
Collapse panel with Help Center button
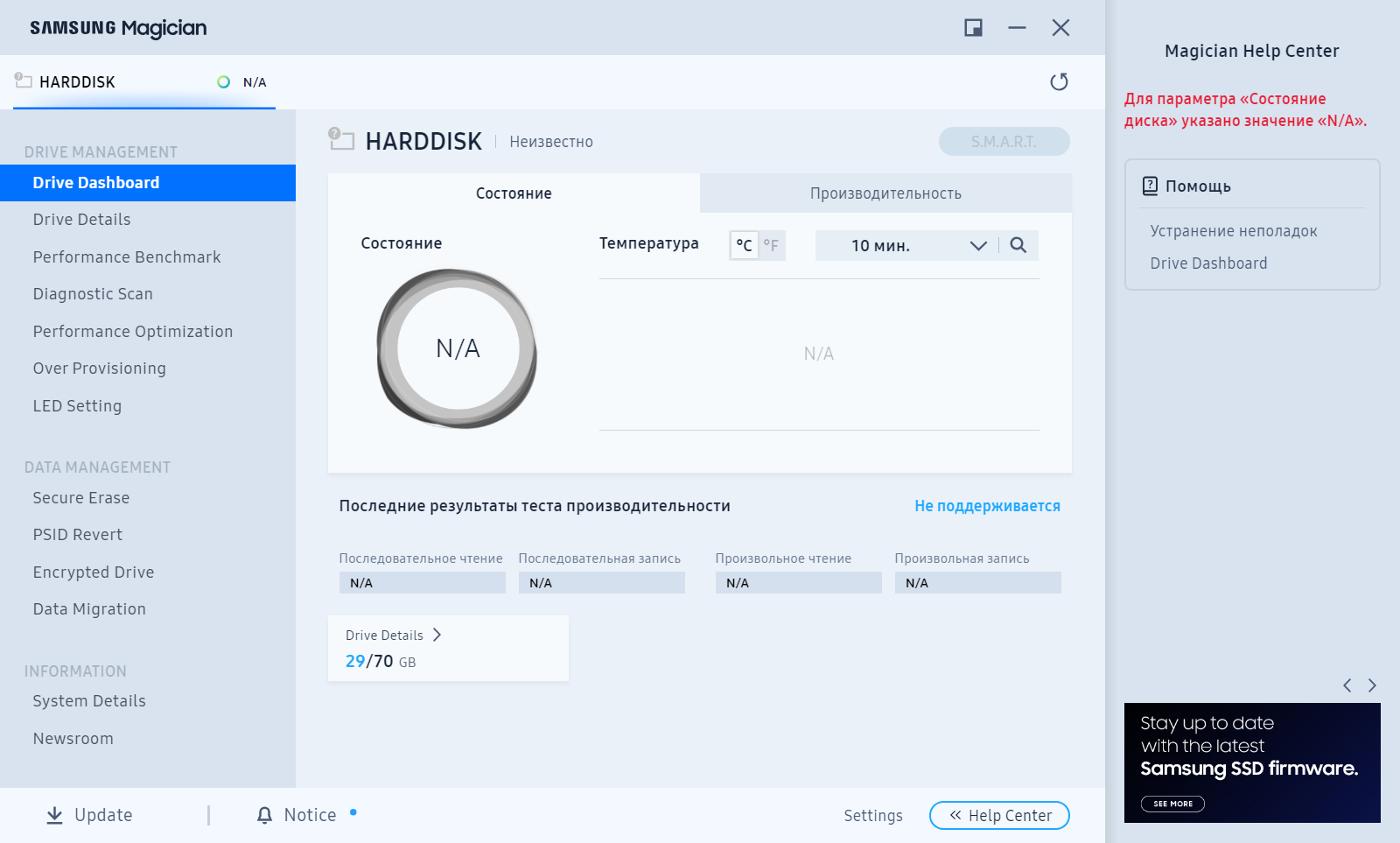[999, 815]
